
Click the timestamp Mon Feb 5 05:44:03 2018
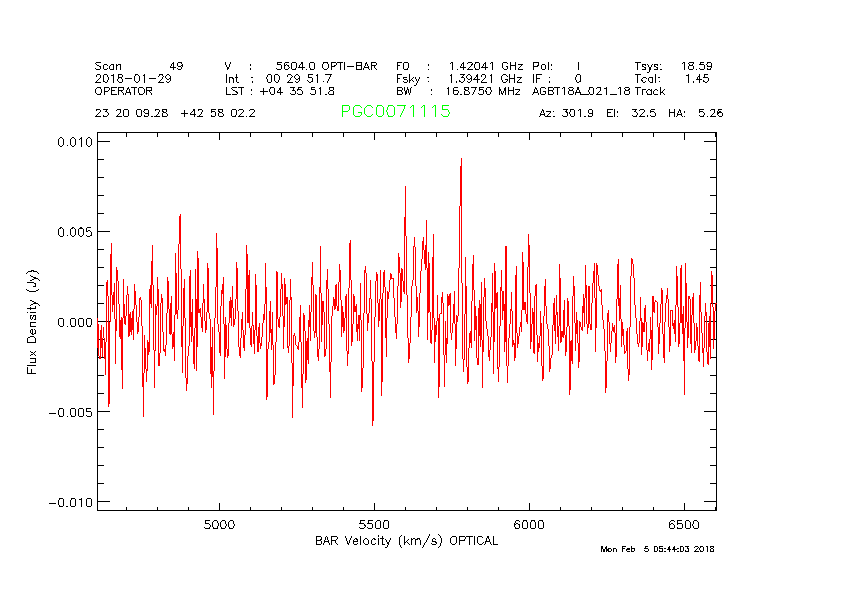[657, 549]
